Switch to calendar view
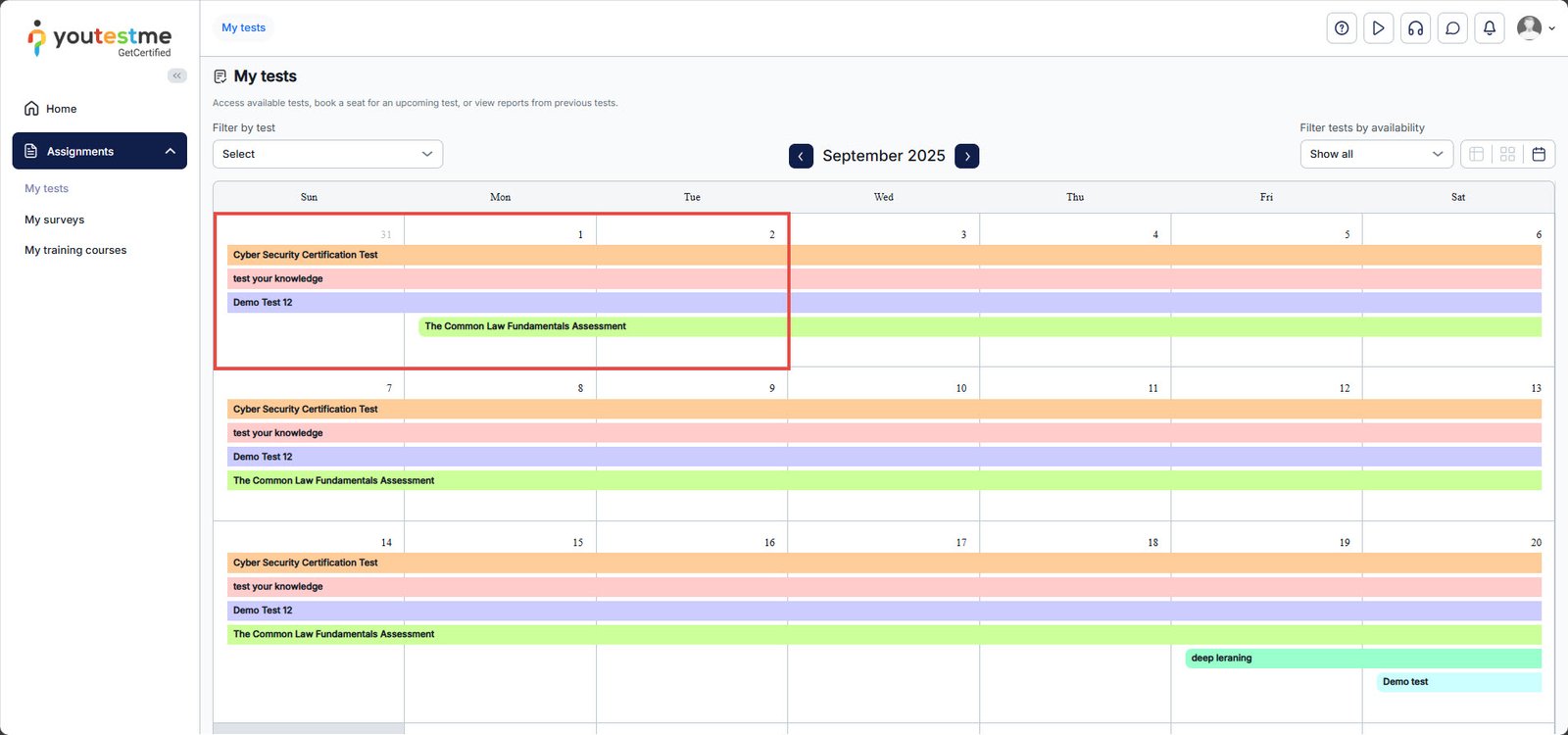 pyautogui.click(x=1539, y=154)
